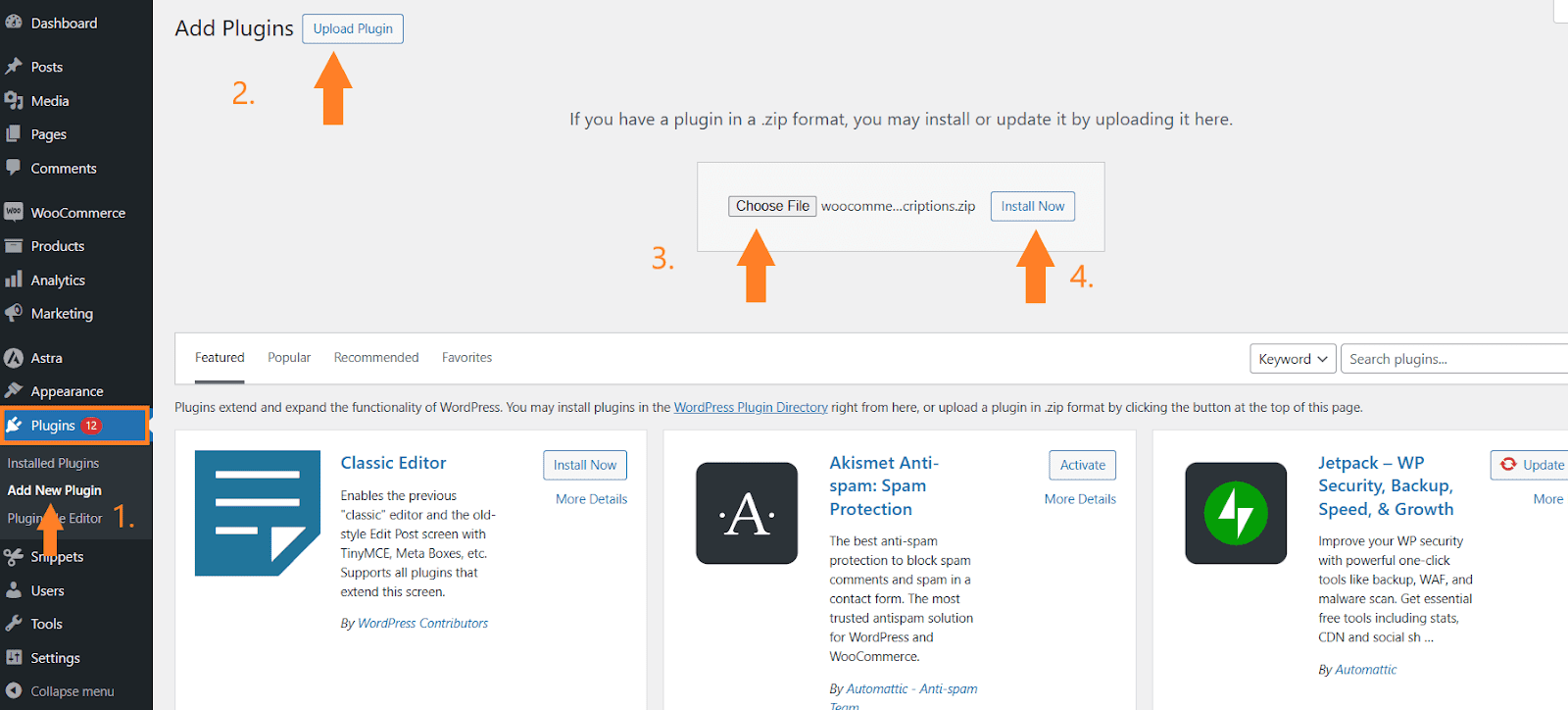The image size is (1568, 710).
Task: Open the Keyword search type dropdown
Action: coord(1293,359)
